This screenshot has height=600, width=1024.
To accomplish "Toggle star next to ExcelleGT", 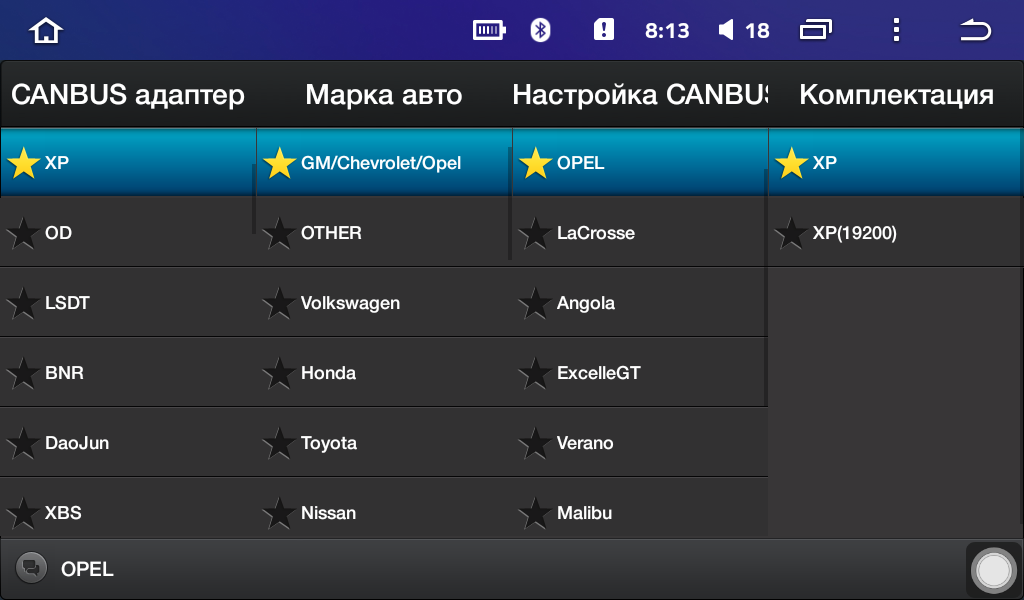I will click(535, 373).
